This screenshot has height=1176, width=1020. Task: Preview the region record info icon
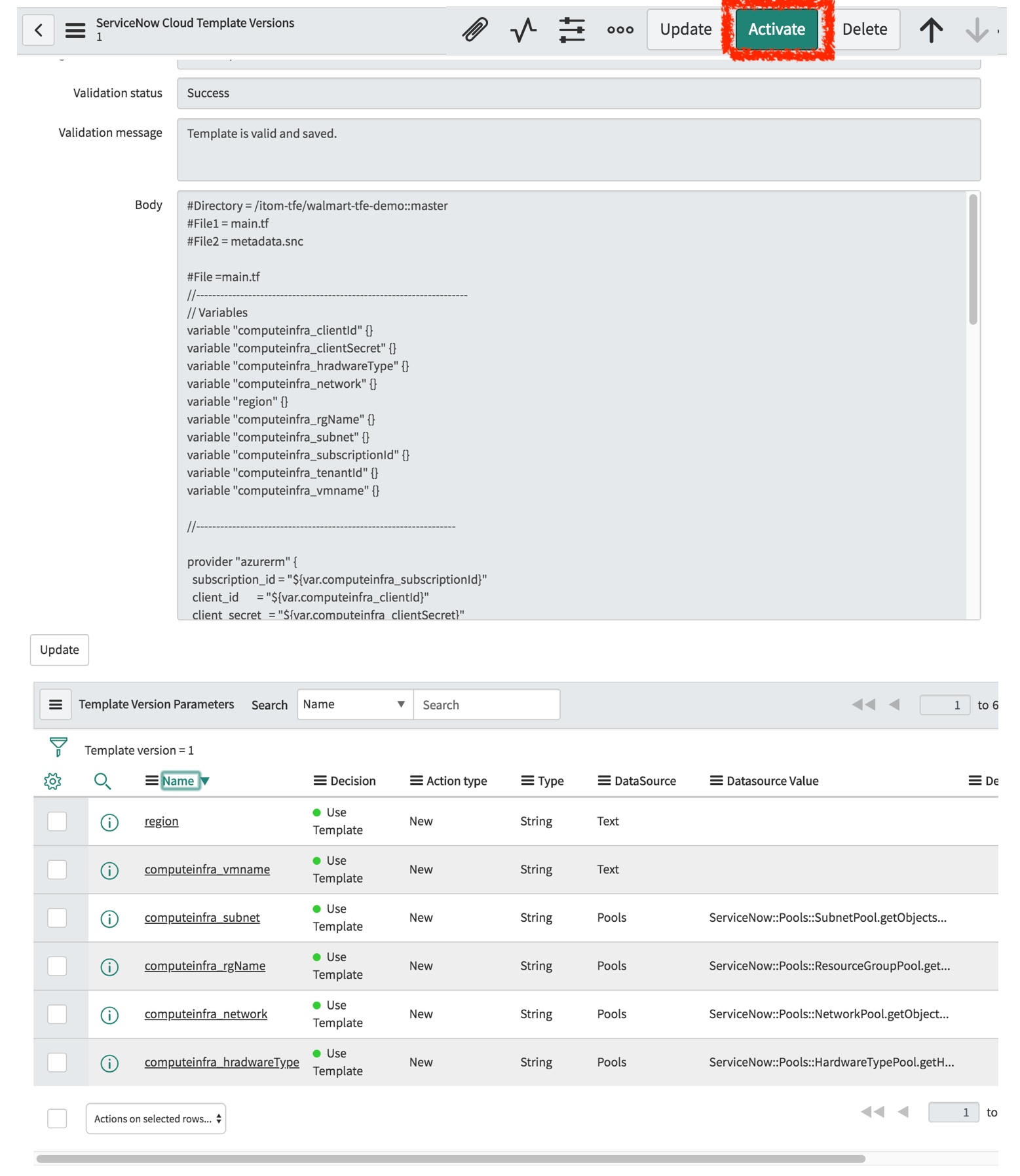click(x=109, y=822)
